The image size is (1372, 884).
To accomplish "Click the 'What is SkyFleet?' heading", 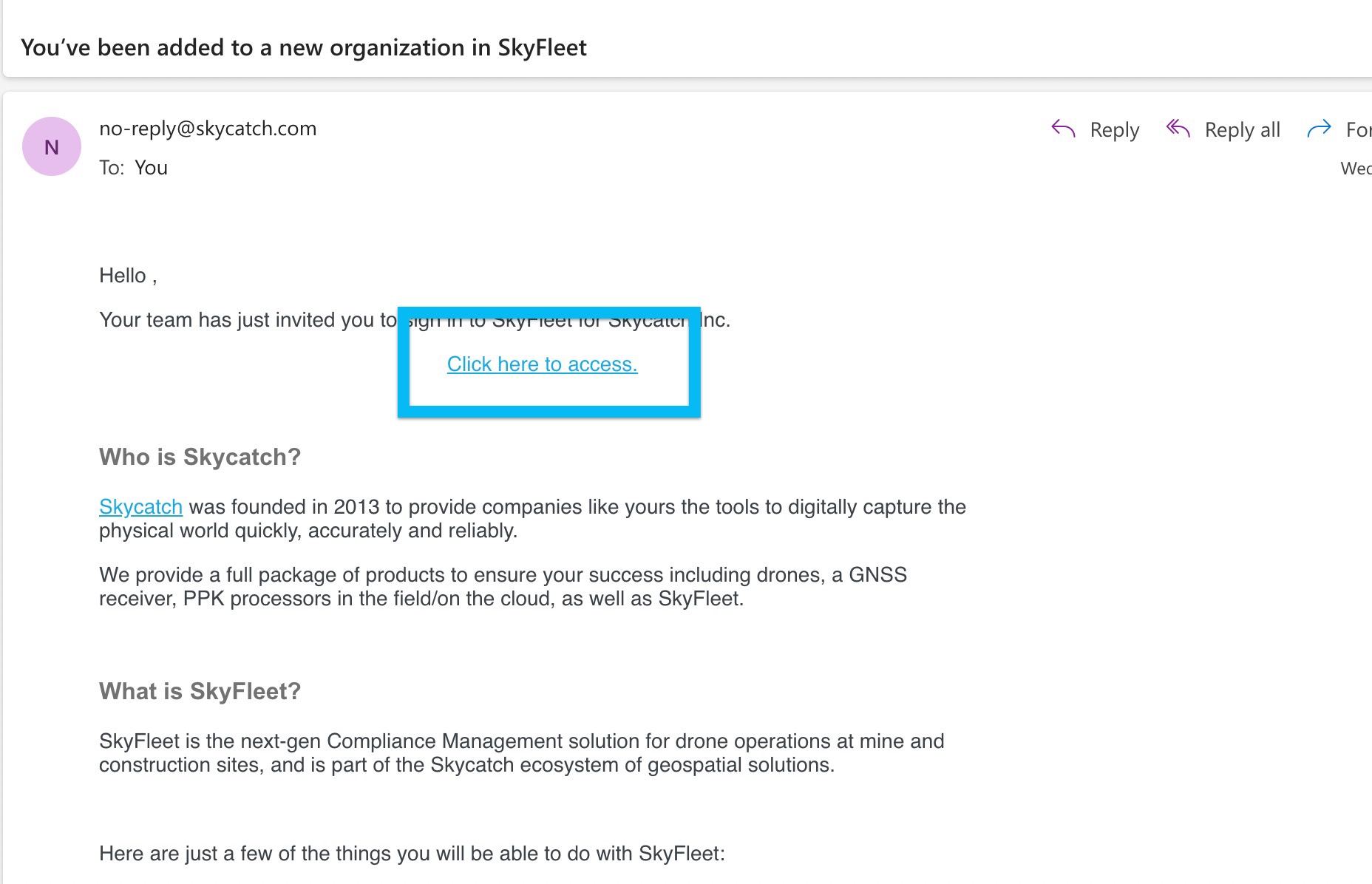I will (200, 691).
